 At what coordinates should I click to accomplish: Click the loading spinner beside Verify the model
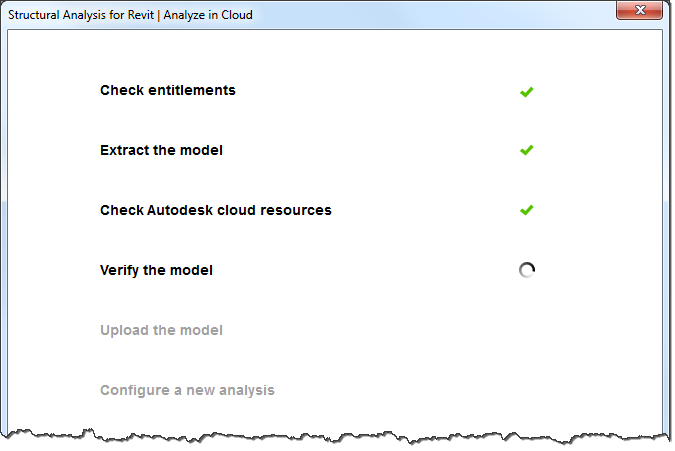pyautogui.click(x=527, y=270)
